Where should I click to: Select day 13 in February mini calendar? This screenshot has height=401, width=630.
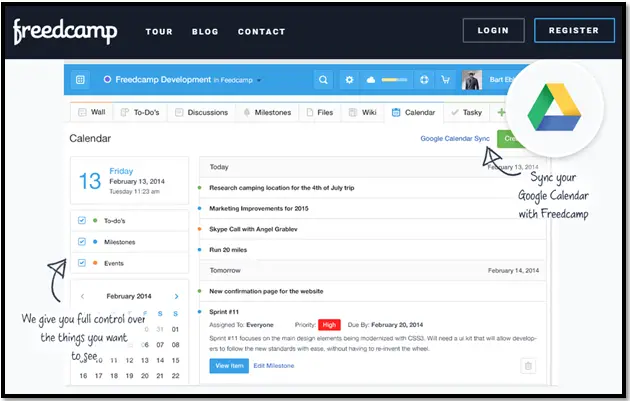point(145,360)
